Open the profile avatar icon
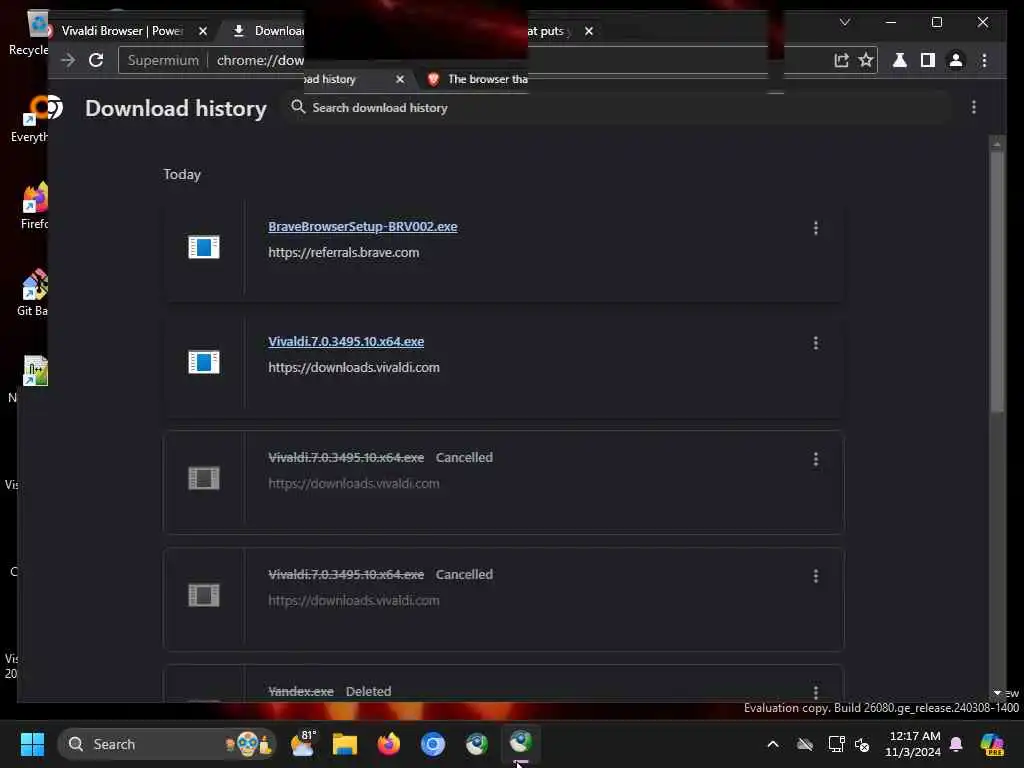This screenshot has height=768, width=1024. click(x=955, y=60)
